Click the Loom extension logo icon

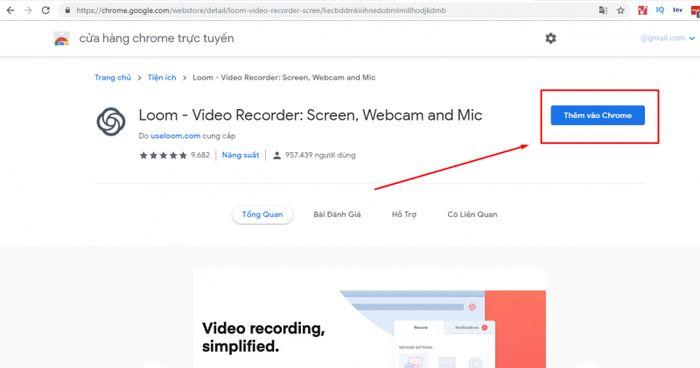[x=111, y=121]
